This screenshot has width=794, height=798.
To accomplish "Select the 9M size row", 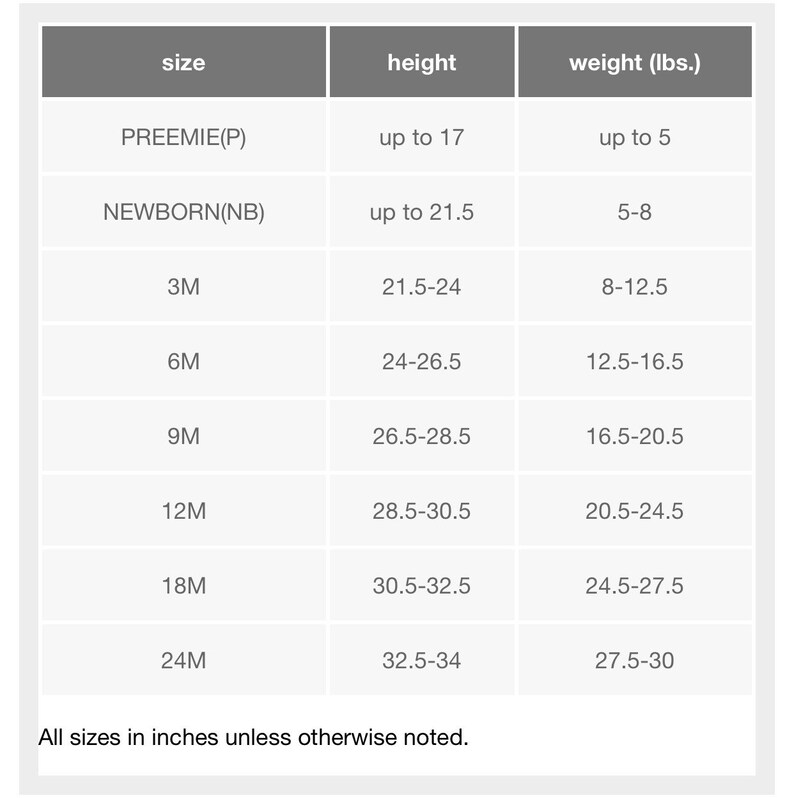I will point(397,436).
